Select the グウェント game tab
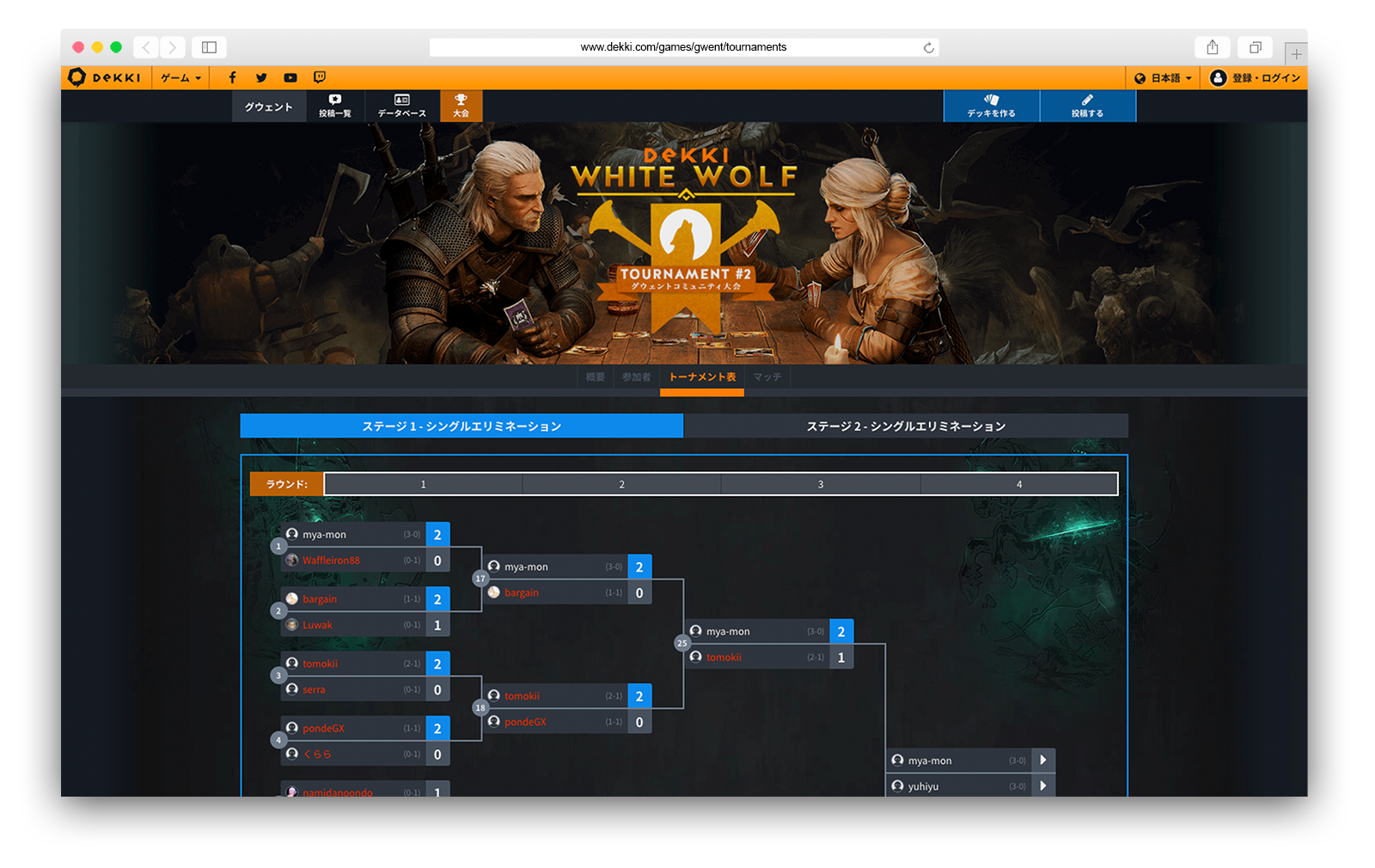The height and width of the screenshot is (868, 1375). click(268, 107)
